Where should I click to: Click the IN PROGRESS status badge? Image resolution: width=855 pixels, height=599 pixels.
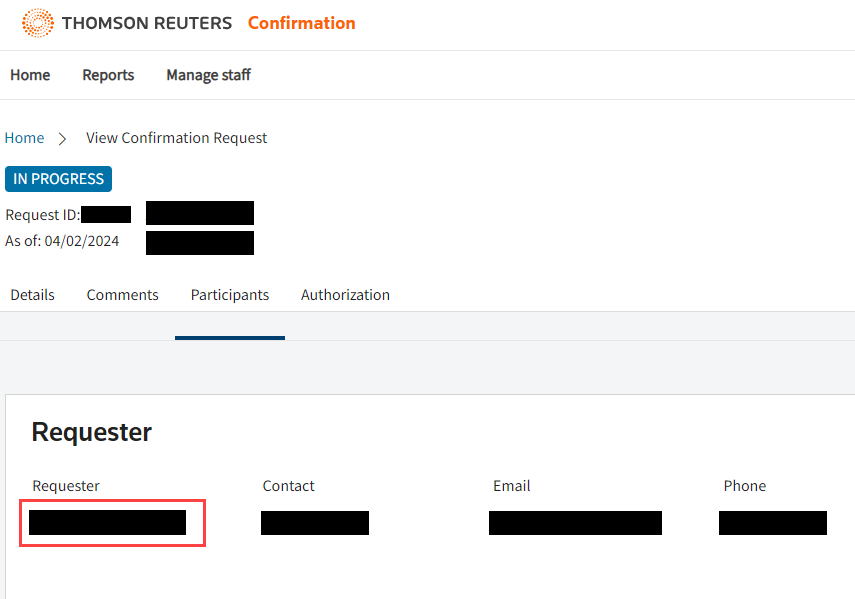tap(58, 178)
